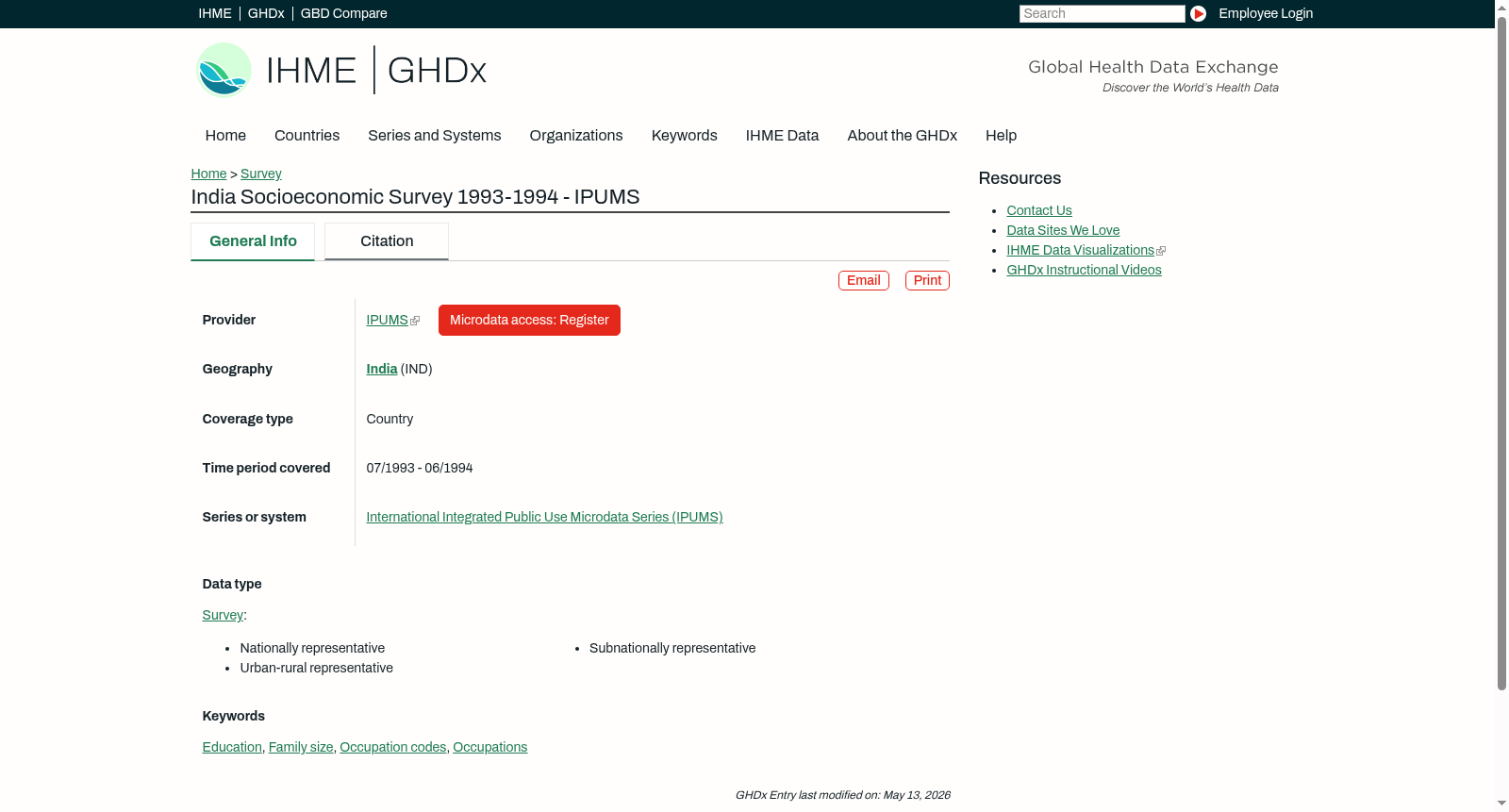1509x812 pixels.
Task: Click the scrollbar down arrow
Action: coord(1501,804)
